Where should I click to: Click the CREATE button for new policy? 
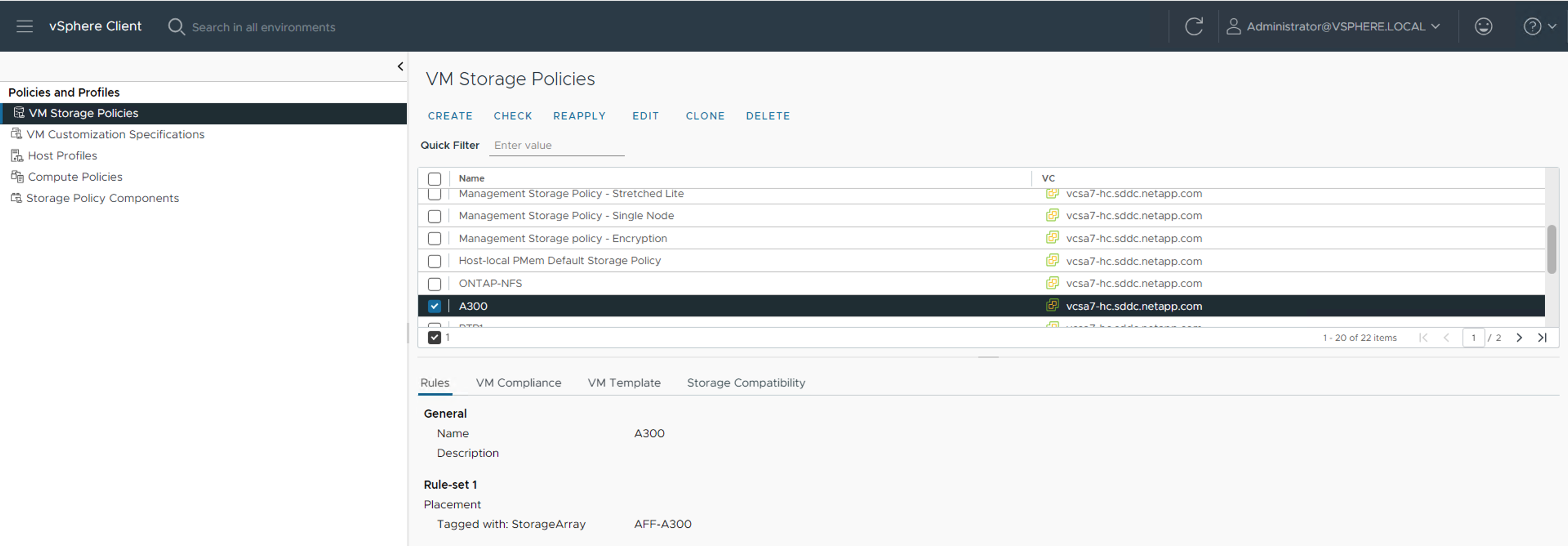point(449,115)
